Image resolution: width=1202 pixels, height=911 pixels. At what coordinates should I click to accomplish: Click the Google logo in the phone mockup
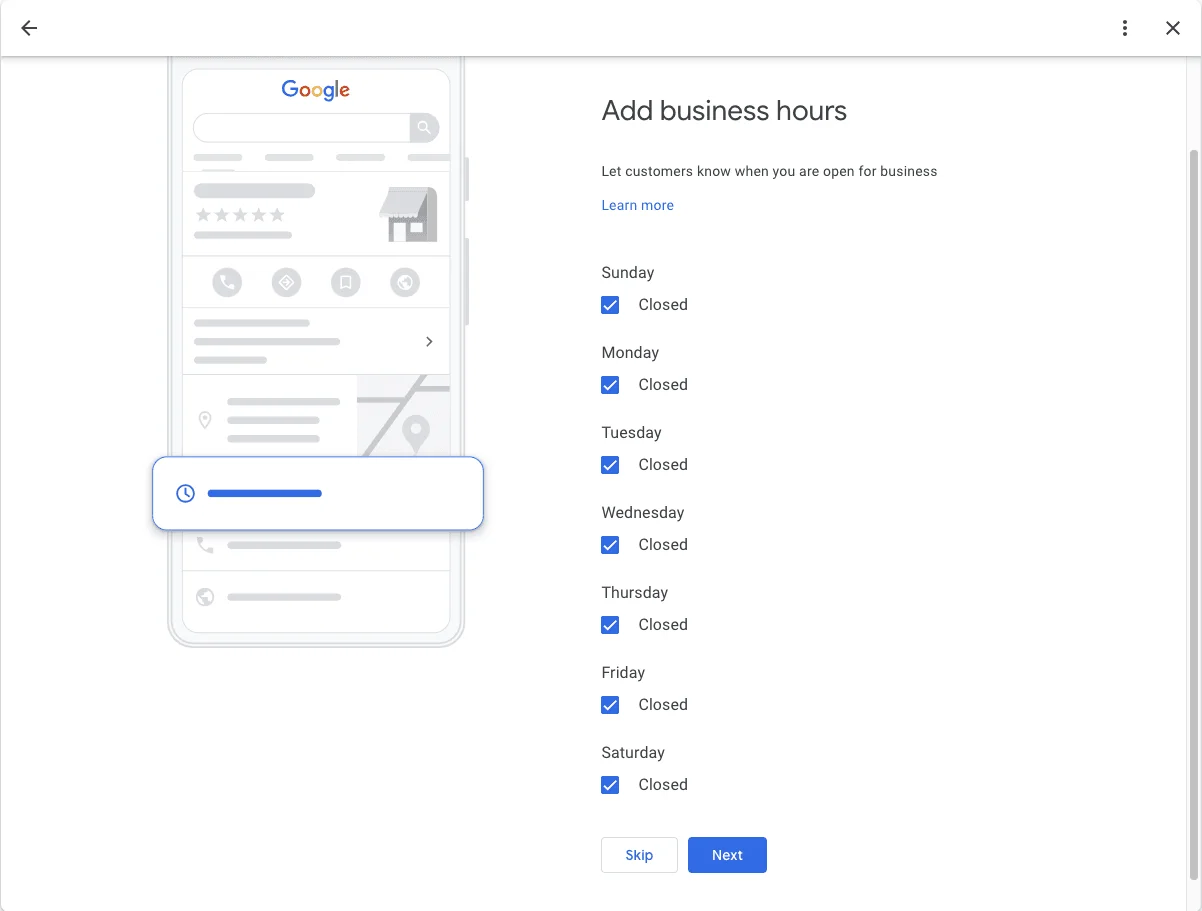[x=315, y=90]
